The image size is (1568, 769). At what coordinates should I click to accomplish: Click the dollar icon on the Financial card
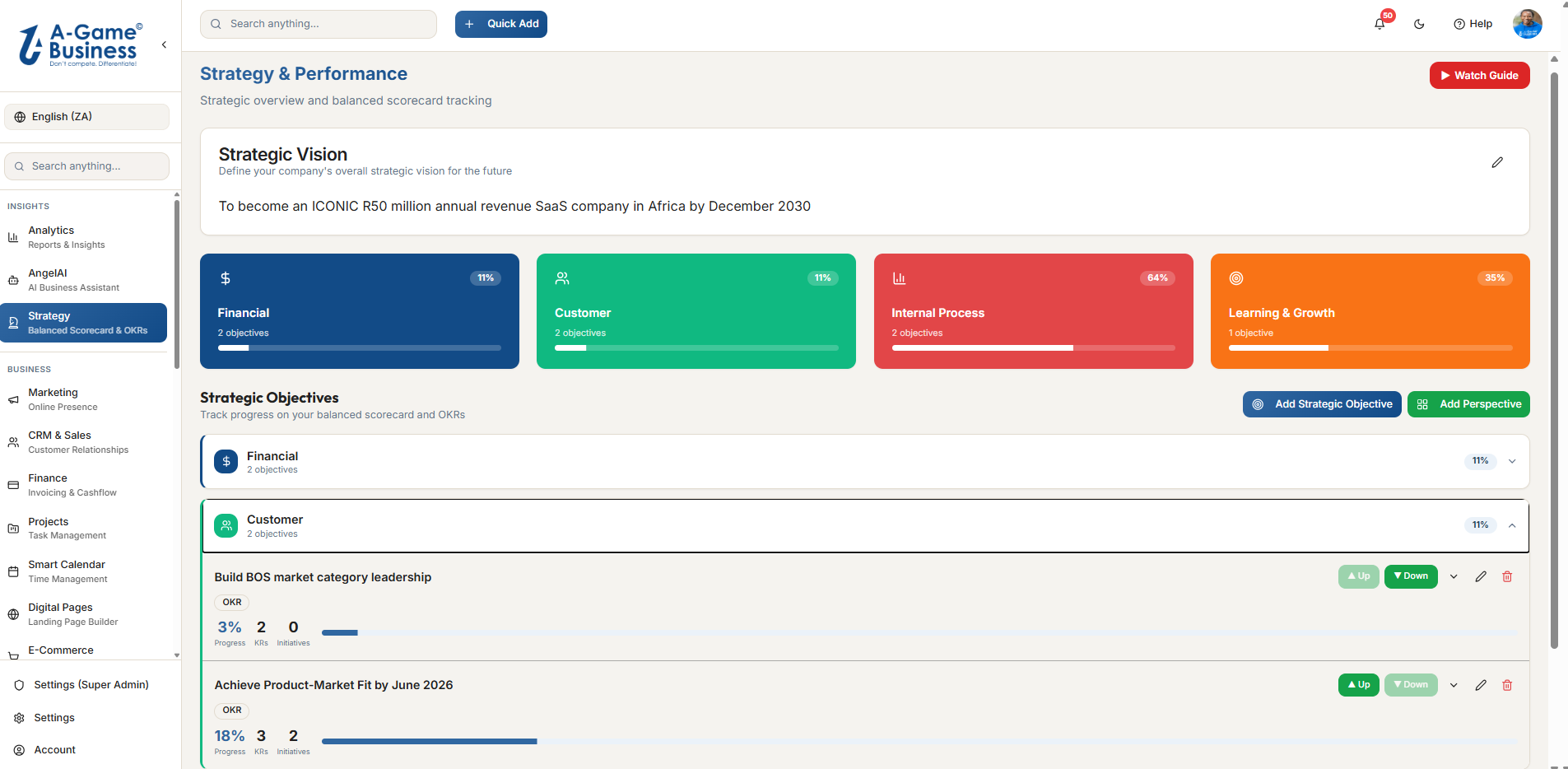pyautogui.click(x=226, y=278)
